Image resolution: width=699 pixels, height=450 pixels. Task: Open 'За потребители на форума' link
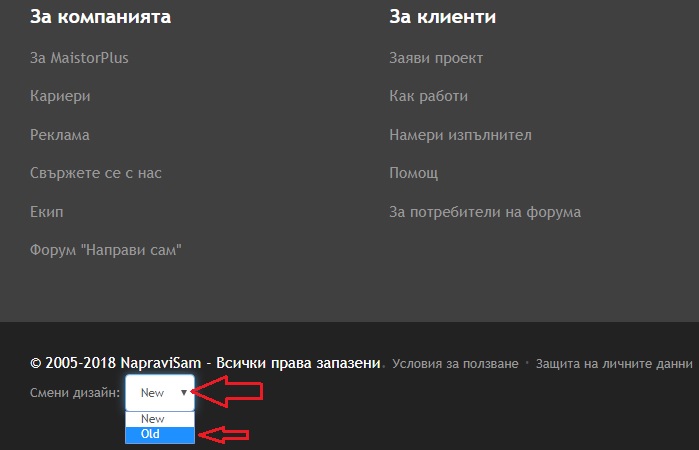[485, 212]
